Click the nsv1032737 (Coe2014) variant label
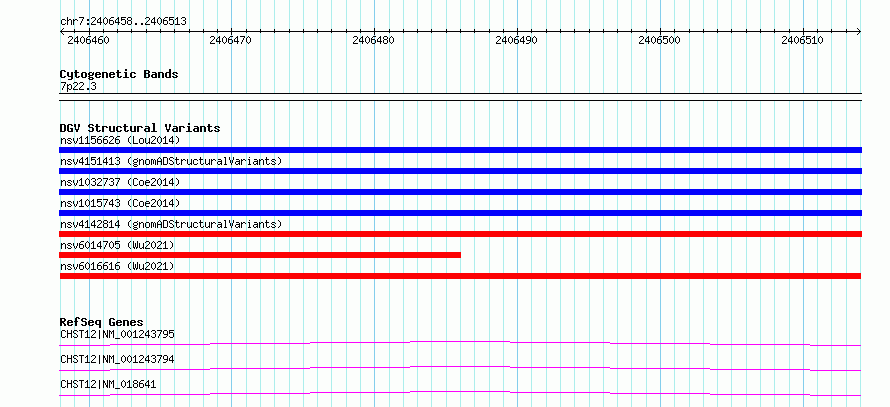The width and height of the screenshot is (890, 407). pyautogui.click(x=120, y=182)
